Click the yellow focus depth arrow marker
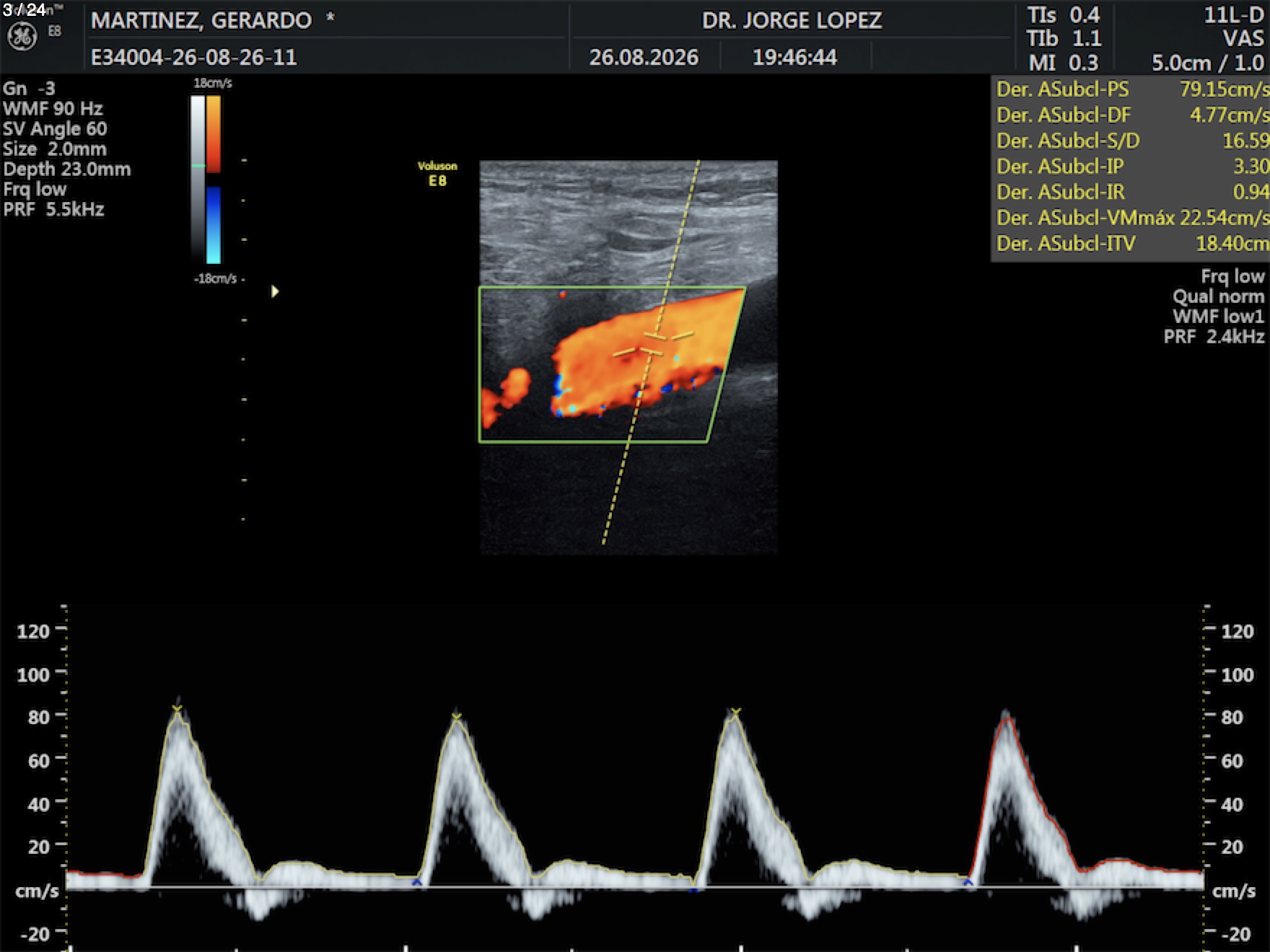 click(x=275, y=291)
